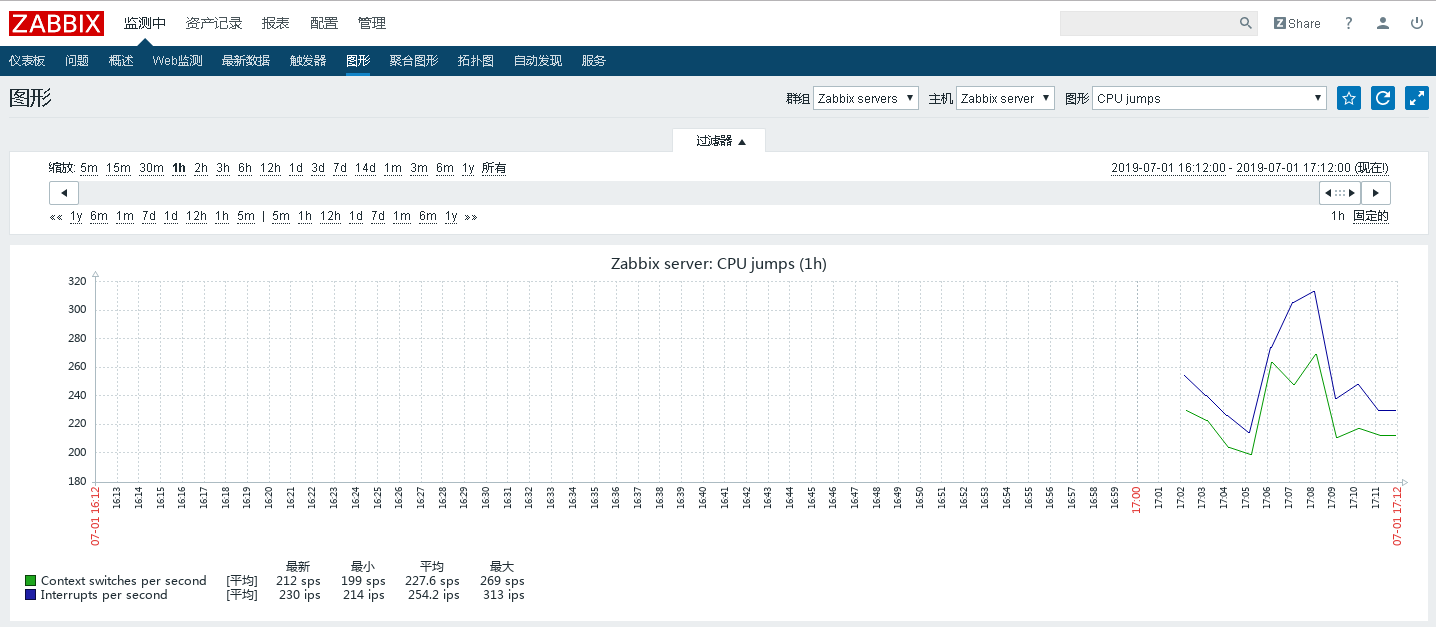Go to the 概述 submenu tab
1436x627 pixels.
click(121, 61)
